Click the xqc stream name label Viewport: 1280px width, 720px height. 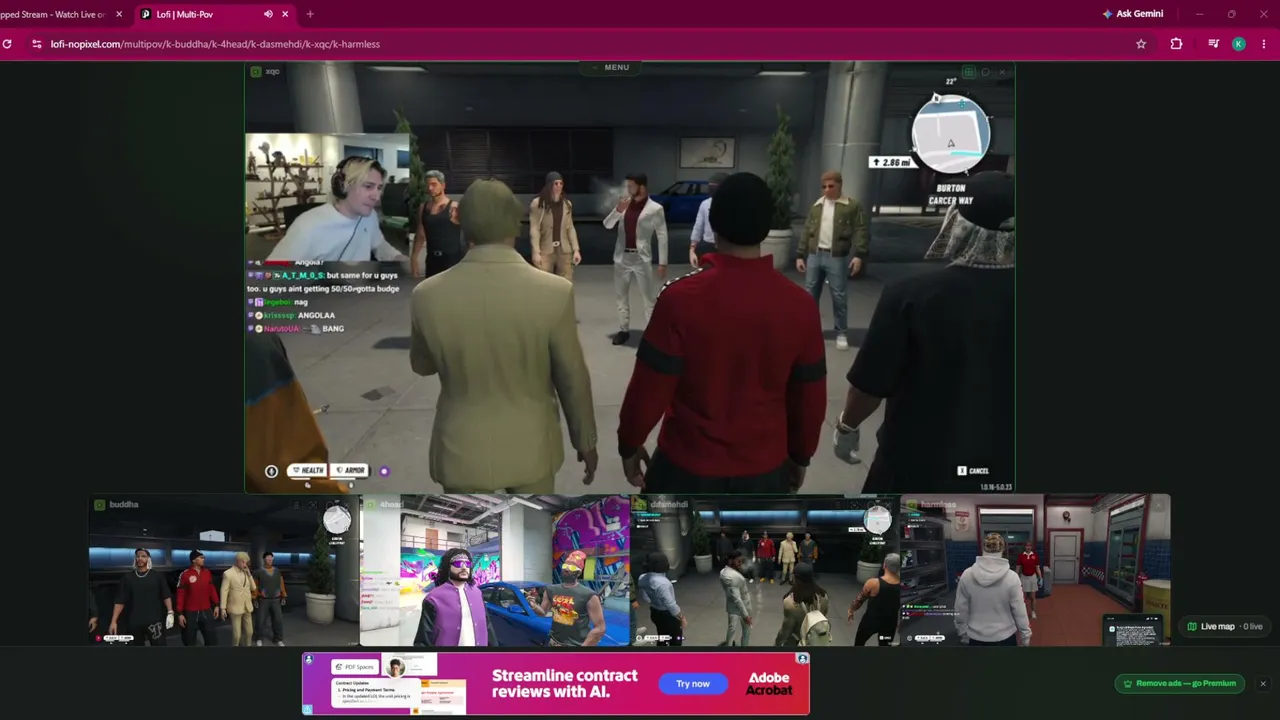[272, 72]
